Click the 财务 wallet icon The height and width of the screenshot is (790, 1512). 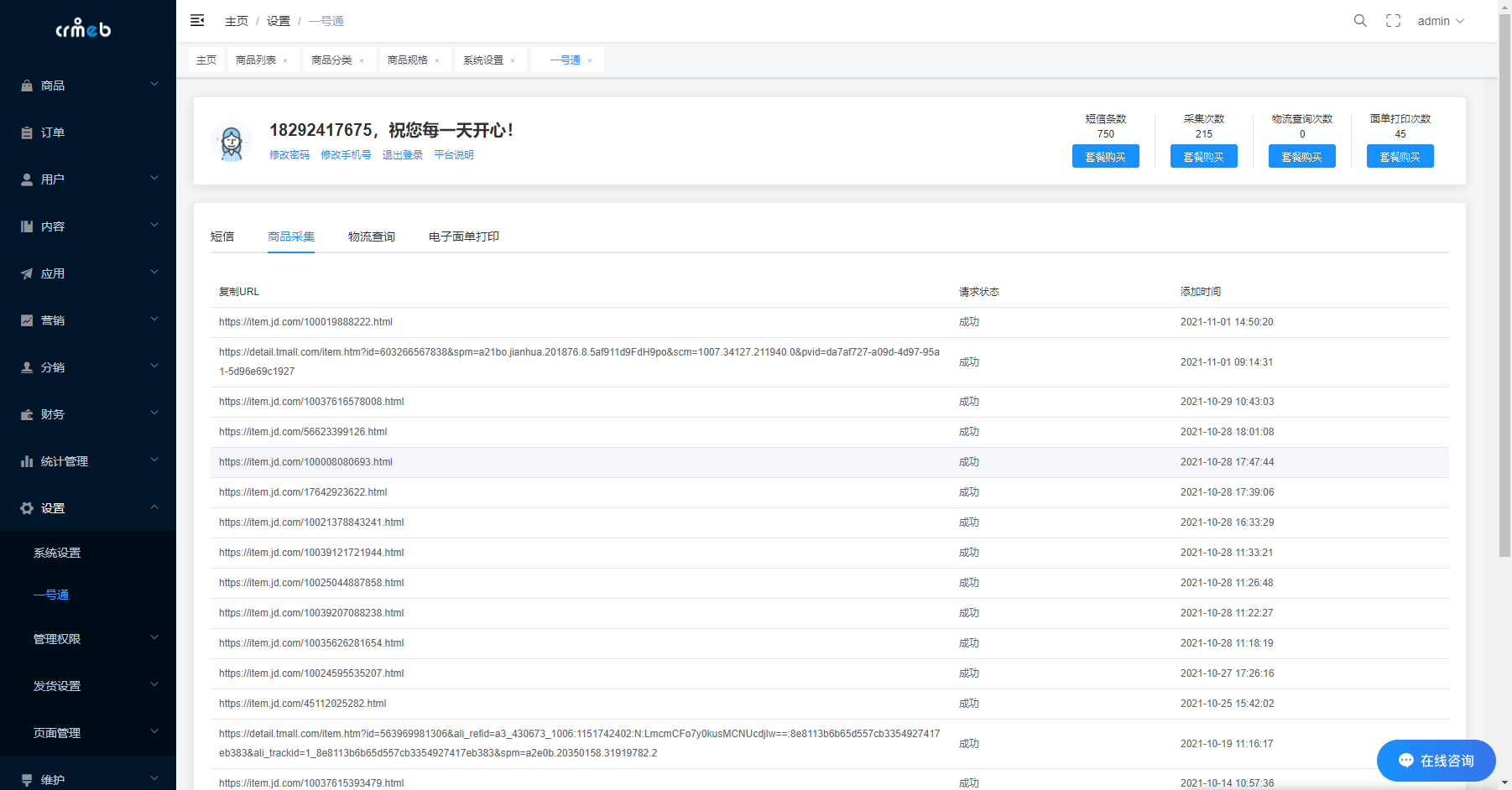tap(27, 414)
